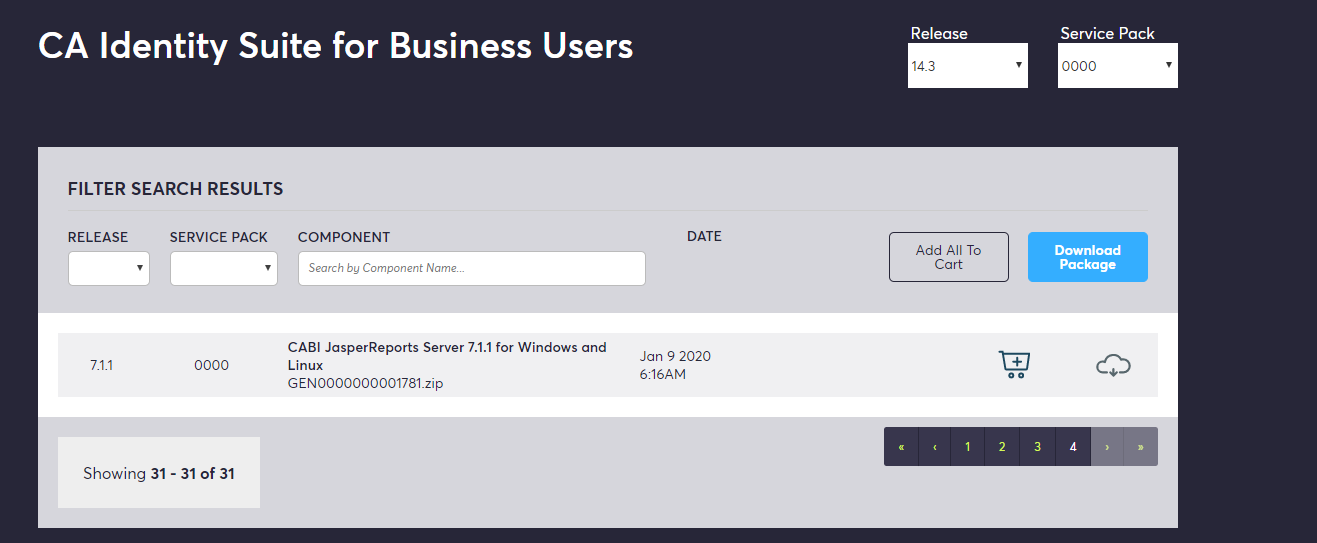Click the Jan 9 2020 date cell

675,365
